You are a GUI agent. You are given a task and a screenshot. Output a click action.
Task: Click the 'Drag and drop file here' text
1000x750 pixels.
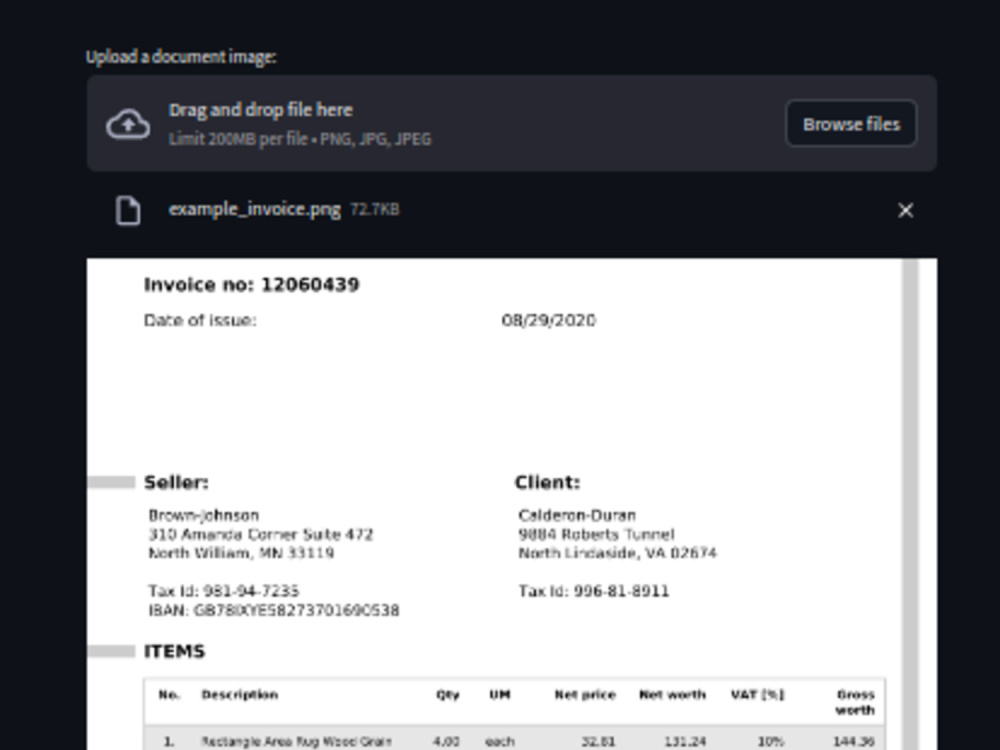[x=260, y=110]
